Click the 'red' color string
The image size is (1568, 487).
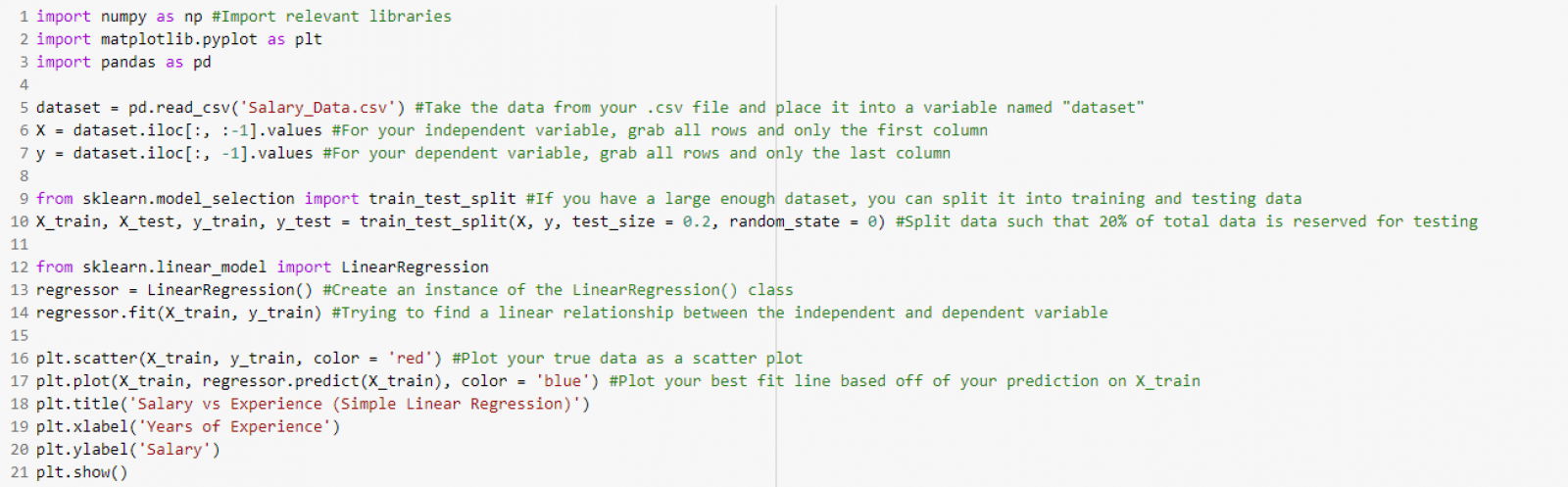(410, 359)
